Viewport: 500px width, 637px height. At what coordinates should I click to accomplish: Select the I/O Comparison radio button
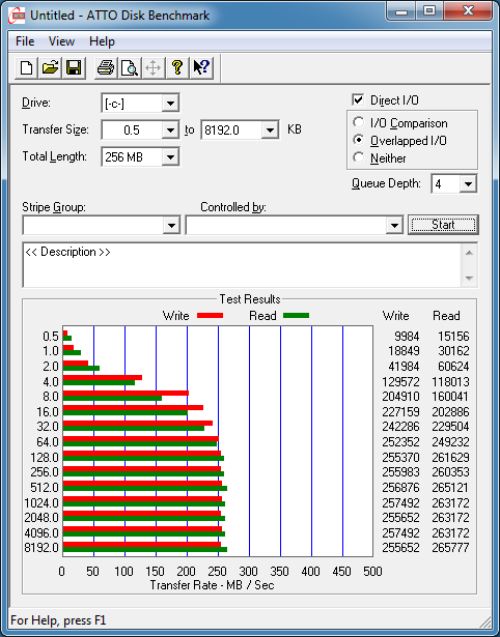click(358, 122)
